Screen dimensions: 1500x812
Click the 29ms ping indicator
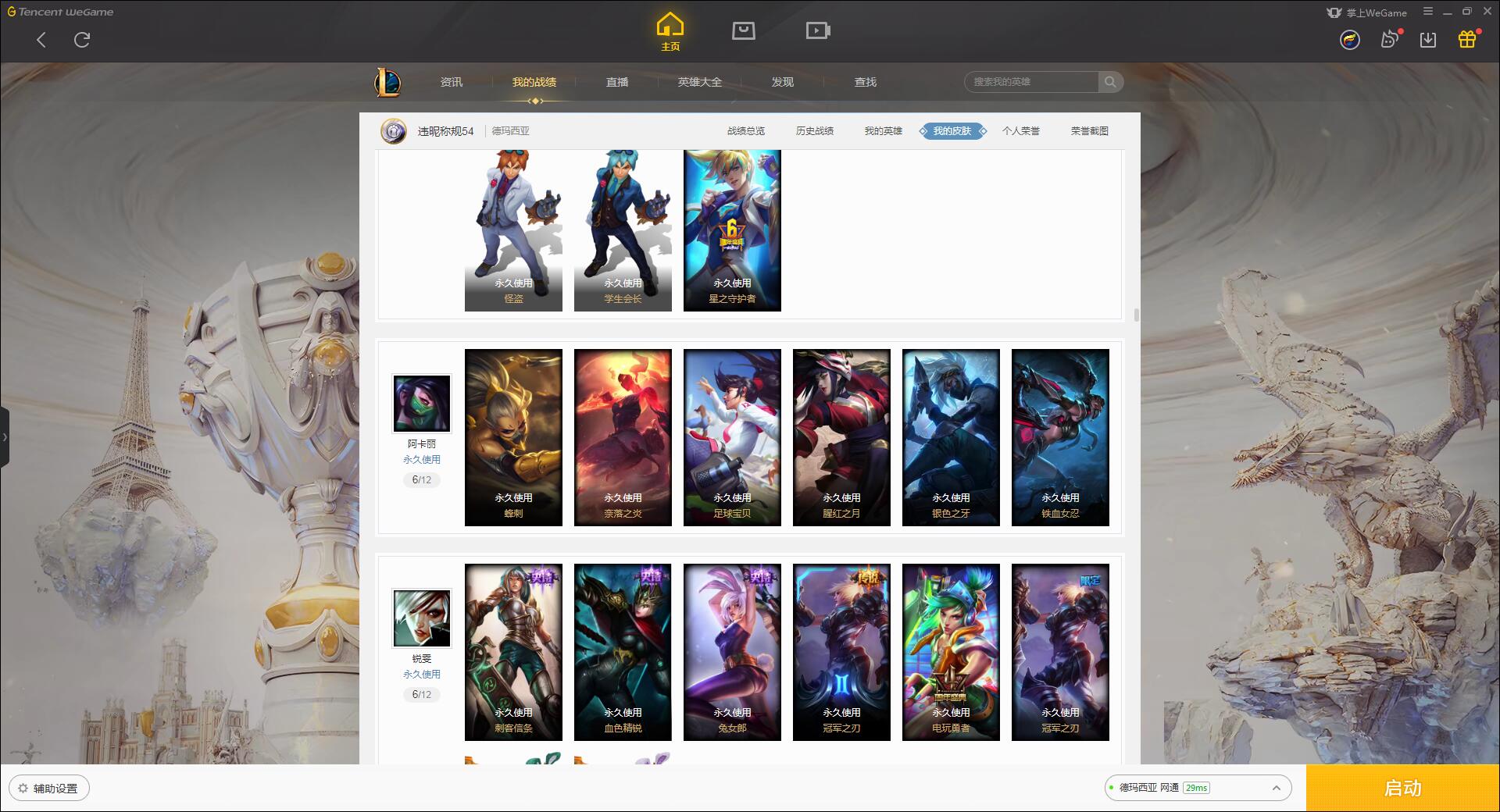(1196, 788)
